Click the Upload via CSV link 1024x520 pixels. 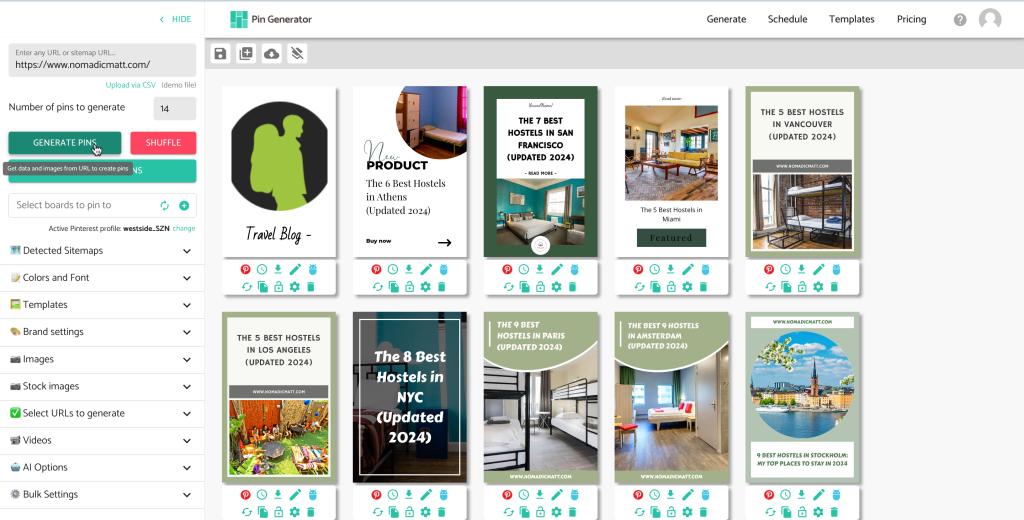[131, 85]
